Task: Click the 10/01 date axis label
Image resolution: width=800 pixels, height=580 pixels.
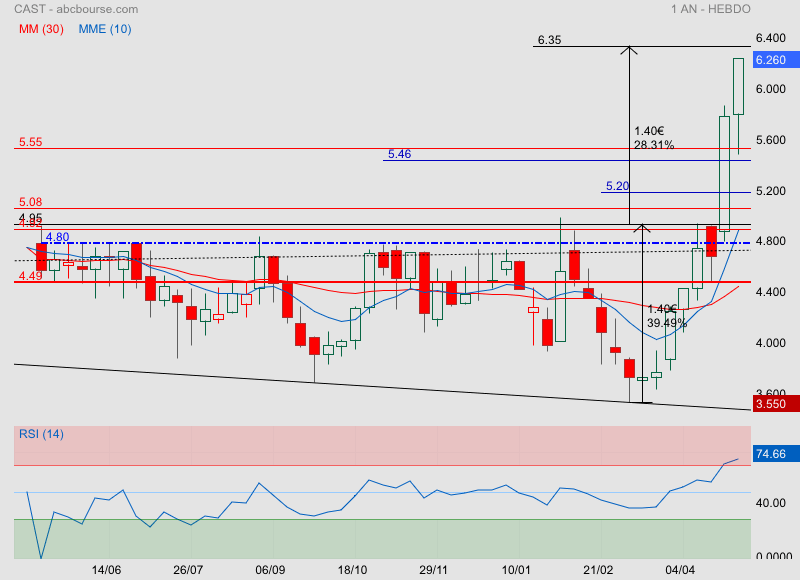Action: point(516,570)
